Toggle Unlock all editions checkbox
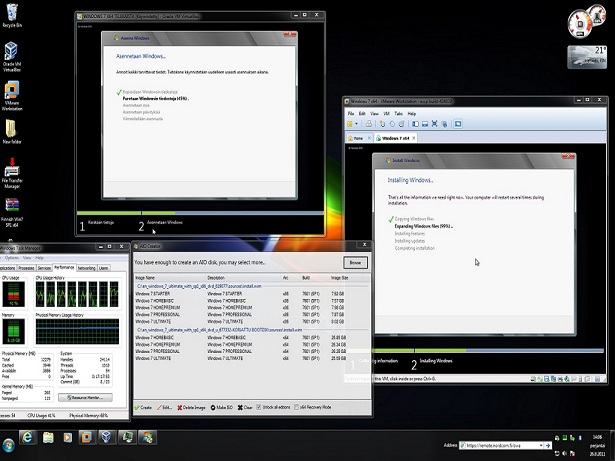This screenshot has height=461, width=615. tap(259, 407)
